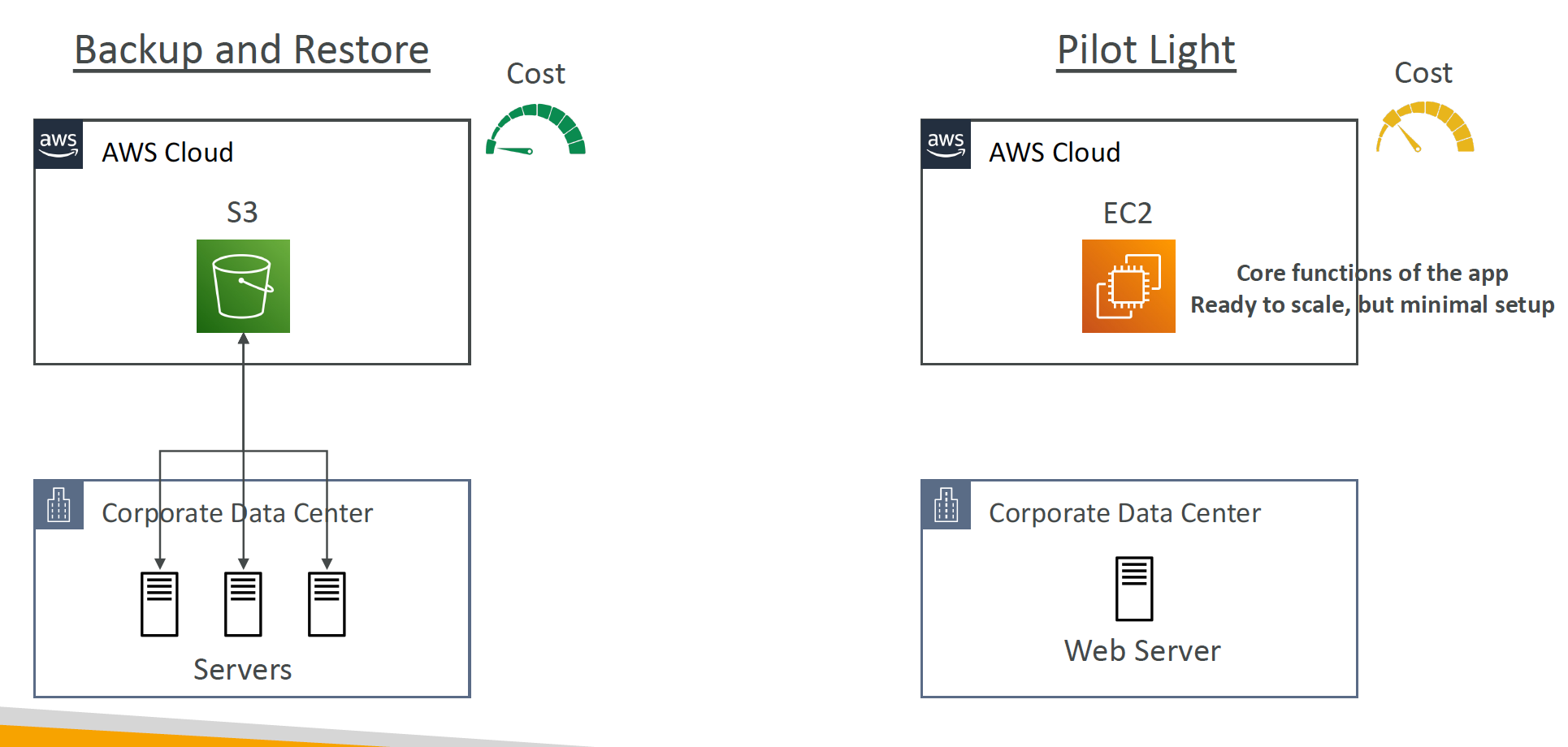Select the EC2 label text
Viewport: 1568px width, 747px height.
click(1128, 214)
